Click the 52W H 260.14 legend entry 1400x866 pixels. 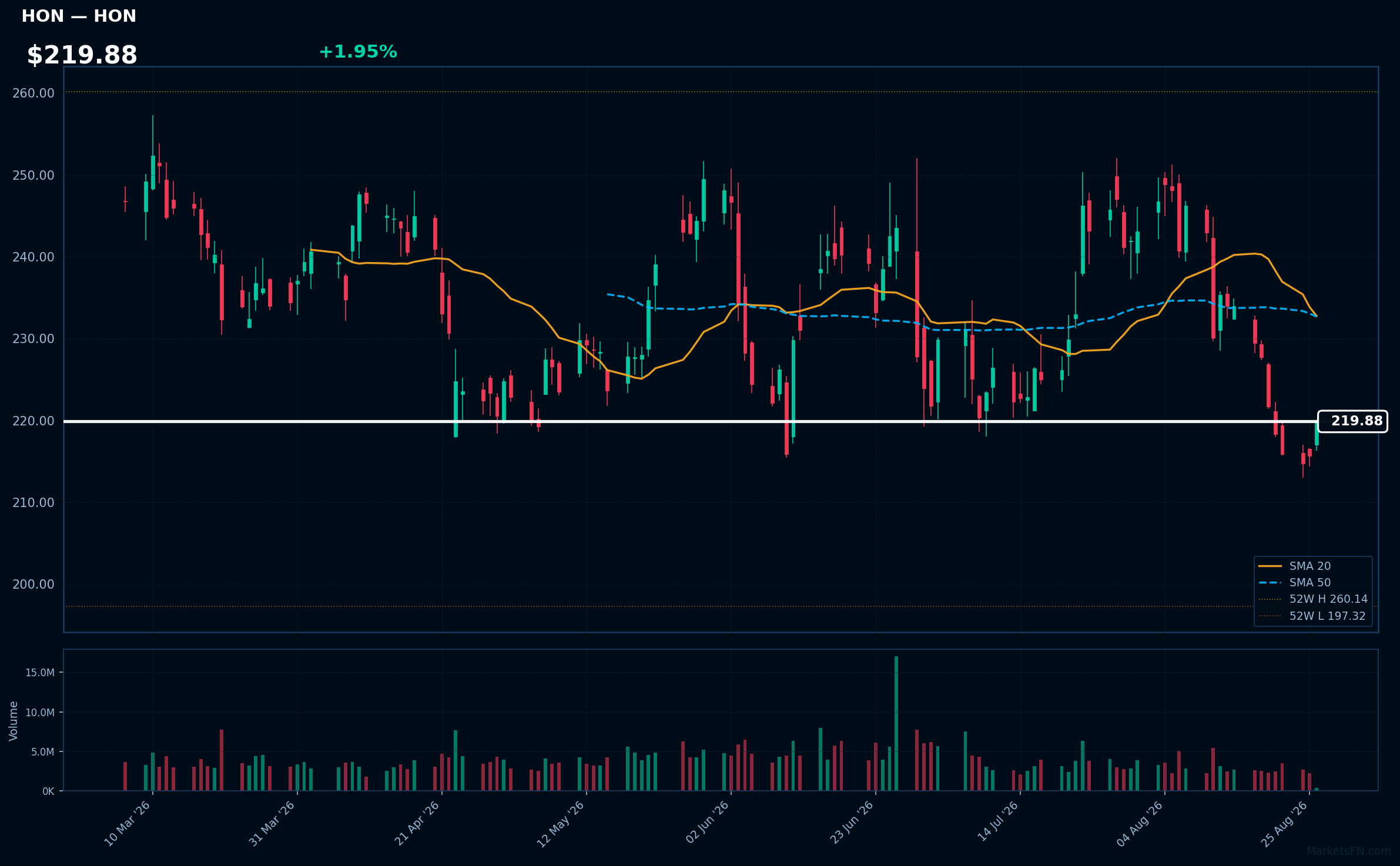tap(1314, 599)
